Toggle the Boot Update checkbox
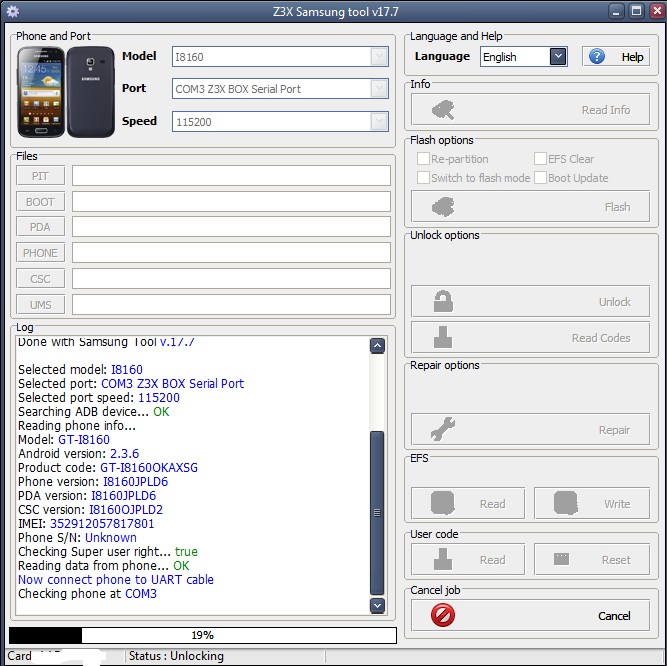 (x=540, y=177)
